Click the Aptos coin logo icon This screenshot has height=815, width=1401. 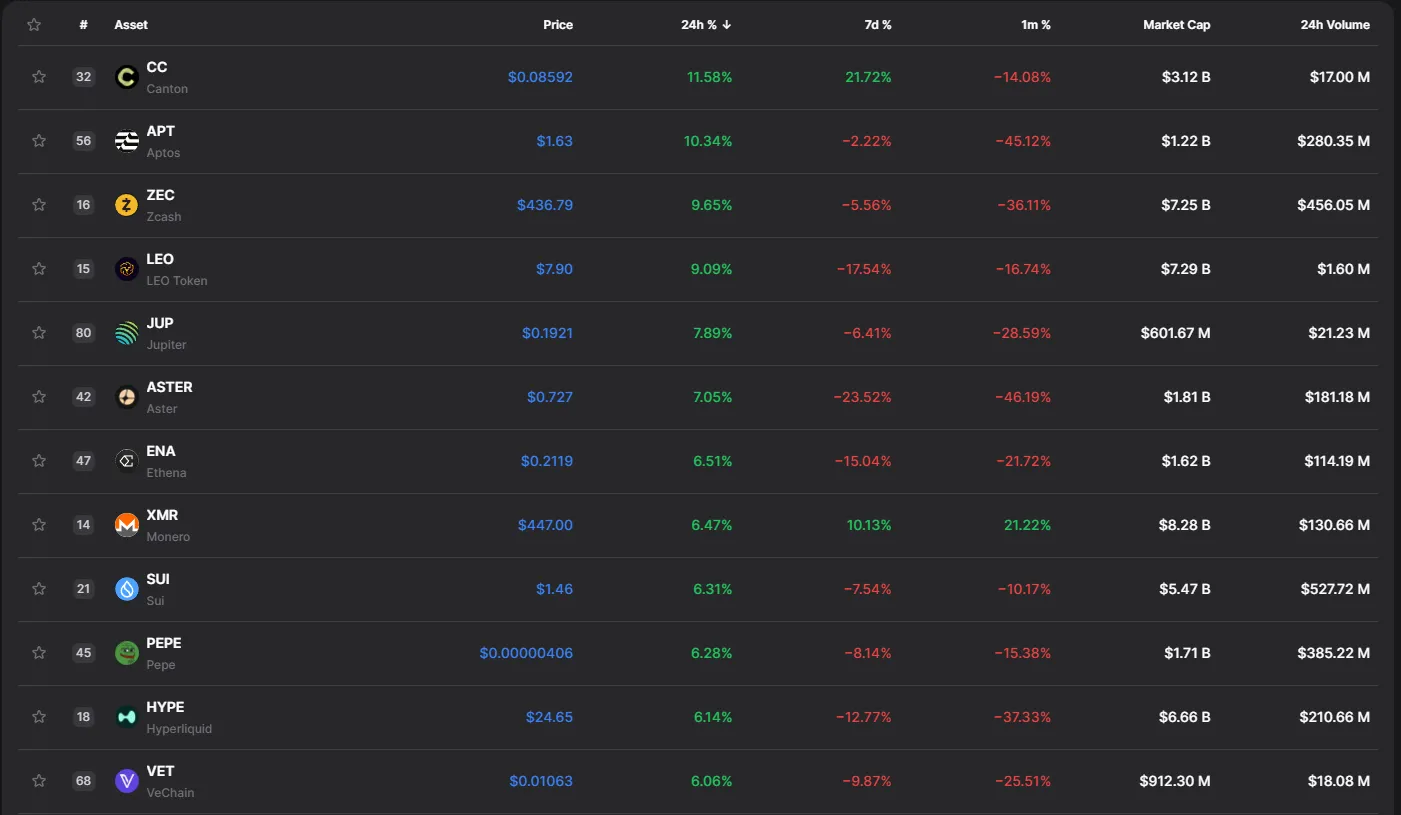126,141
